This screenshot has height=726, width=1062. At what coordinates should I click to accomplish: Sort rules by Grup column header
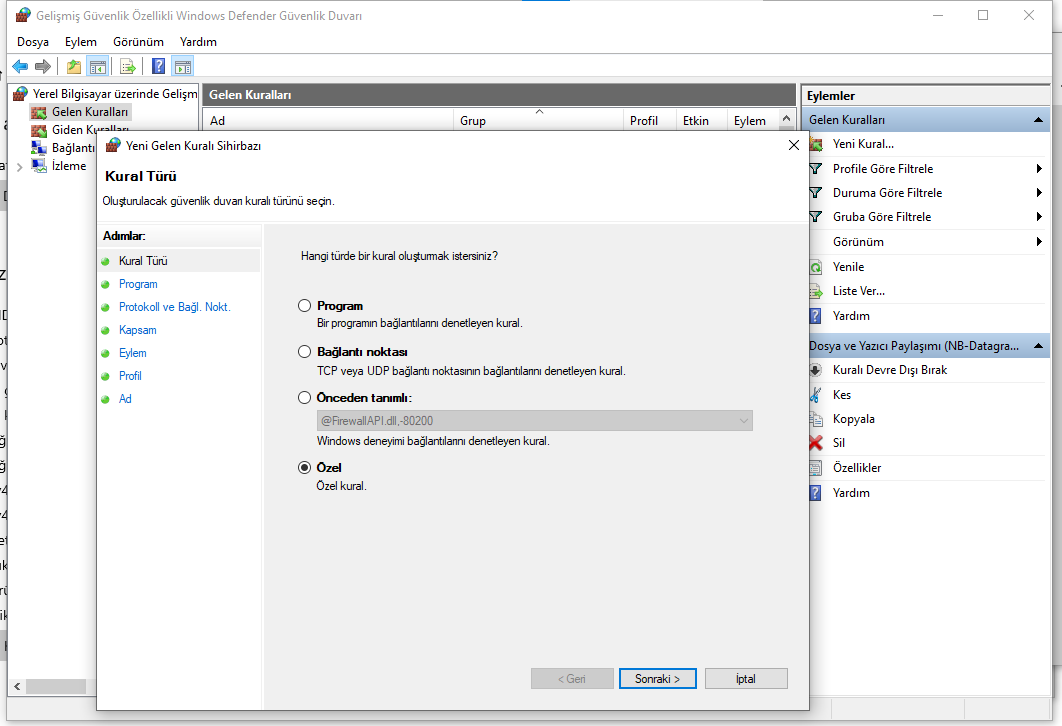pyautogui.click(x=538, y=121)
